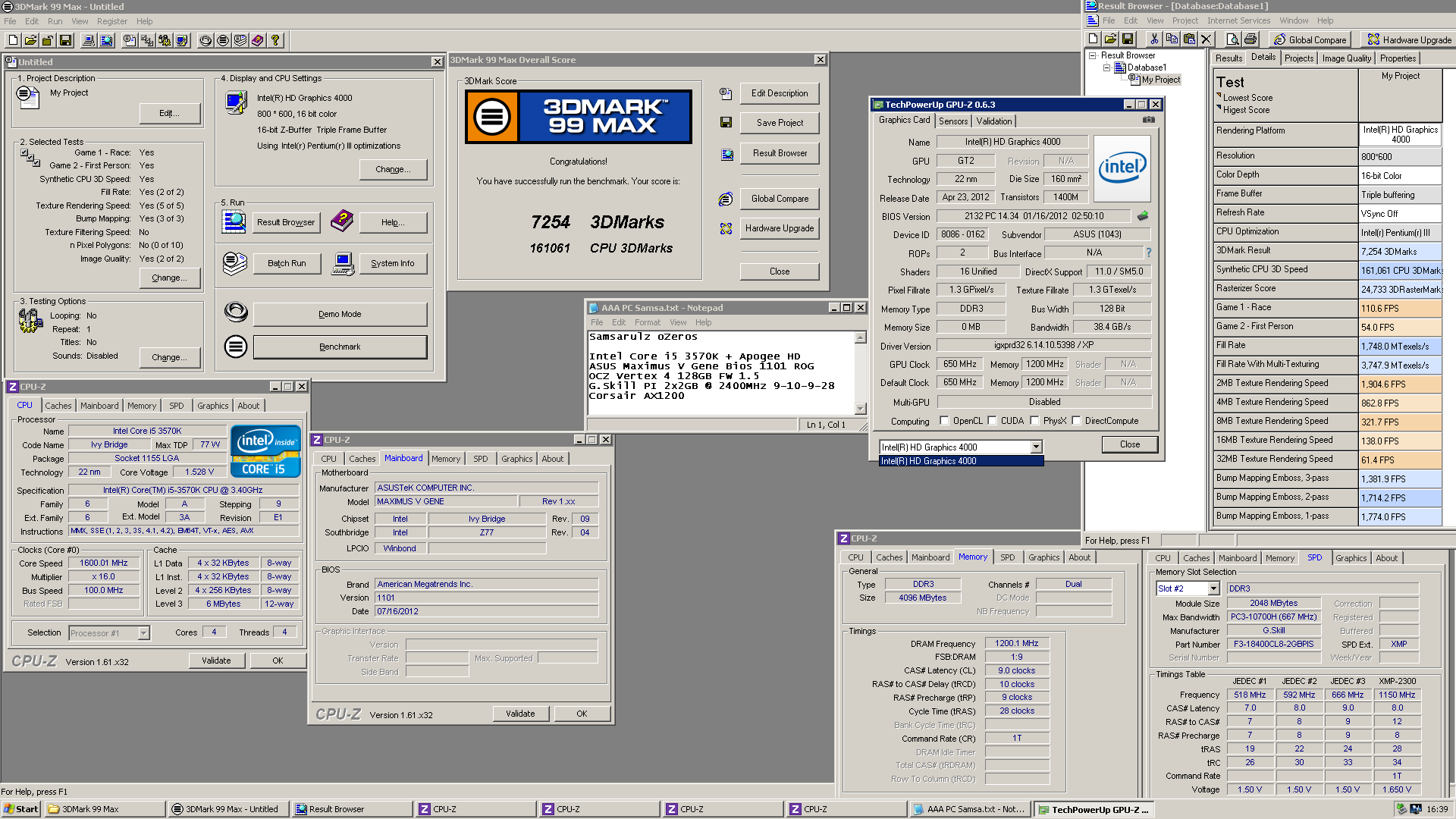The width and height of the screenshot is (1456, 819).
Task: Enable DirectCompute checkbox in GPU-Z
Action: (1076, 421)
